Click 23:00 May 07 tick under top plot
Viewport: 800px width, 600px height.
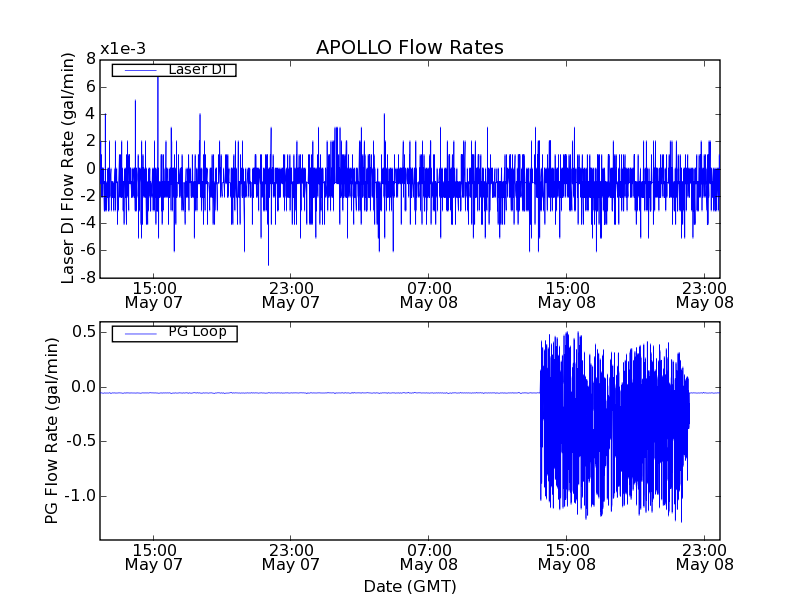pos(291,294)
